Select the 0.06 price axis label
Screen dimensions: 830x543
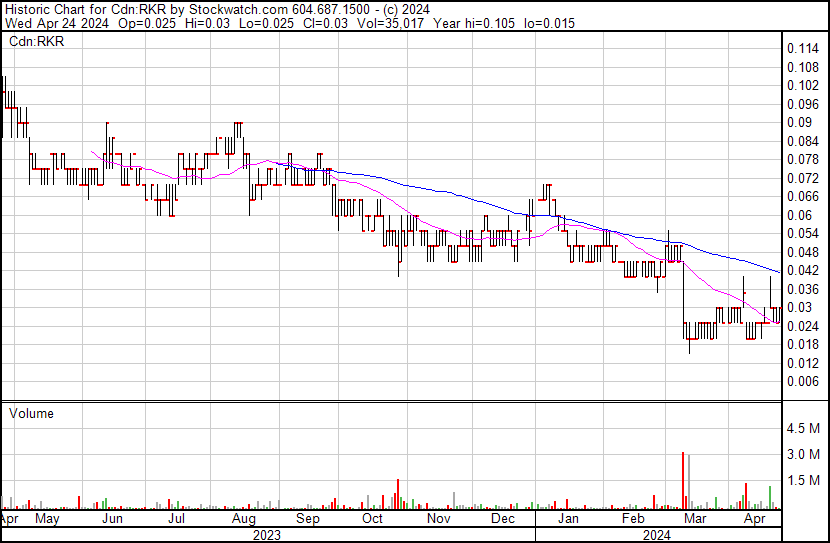[798, 215]
